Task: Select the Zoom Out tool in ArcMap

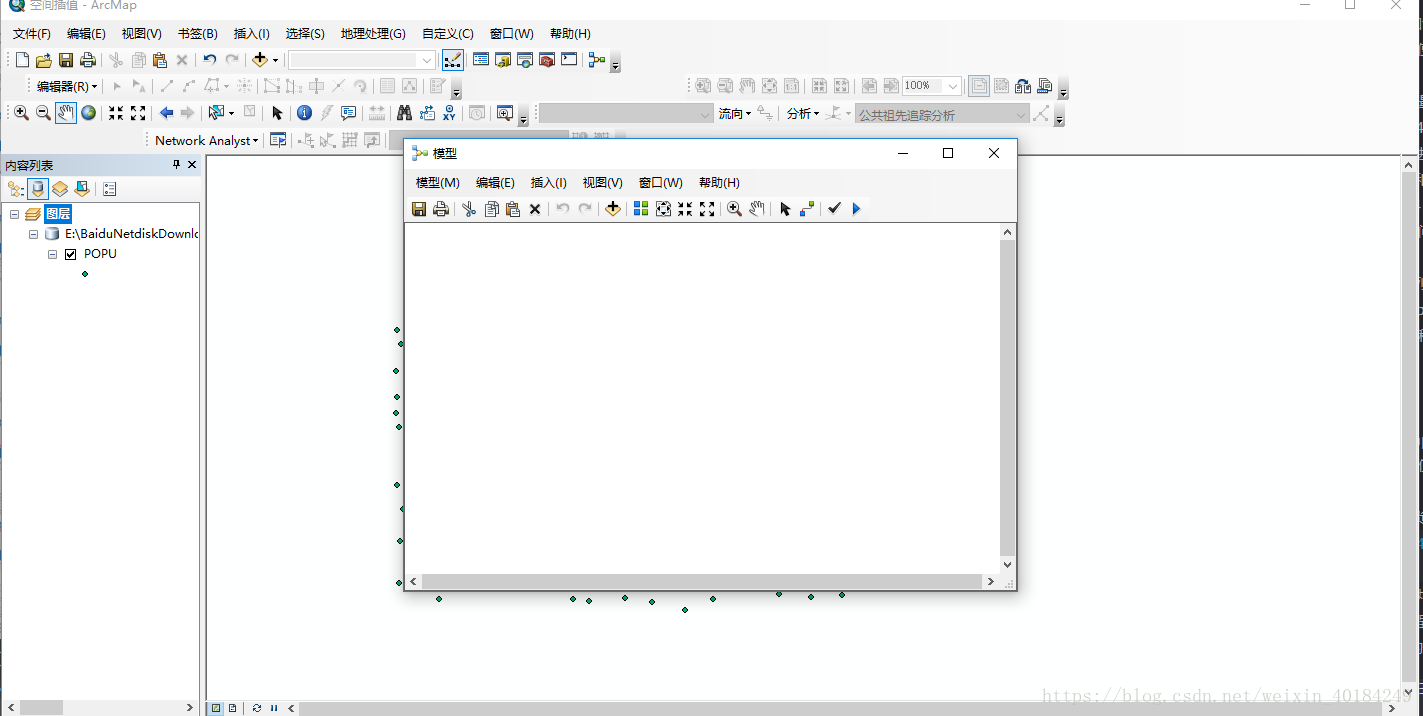Action: [x=43, y=113]
